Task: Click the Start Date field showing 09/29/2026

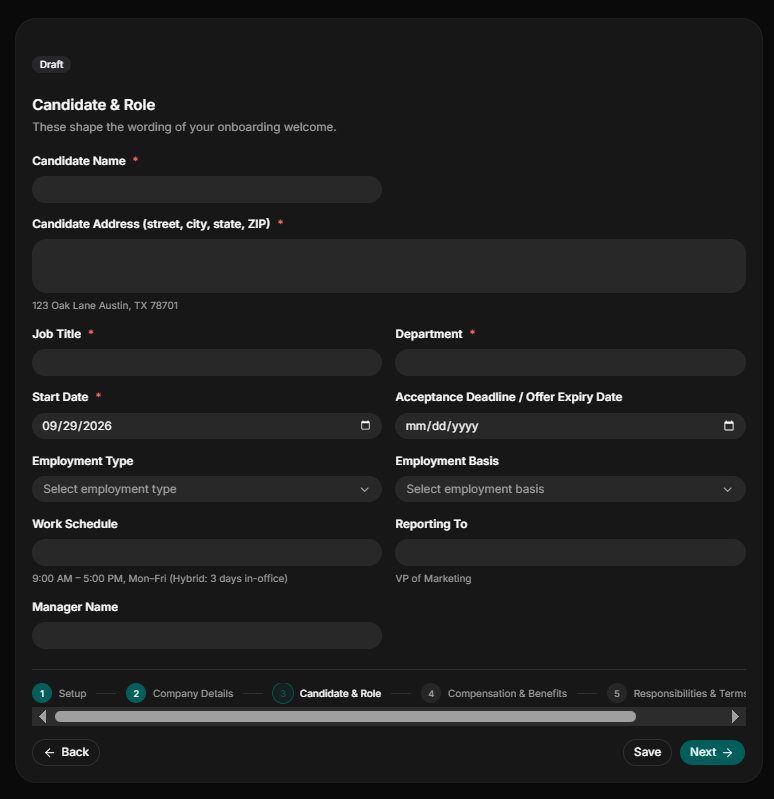Action: 207,426
